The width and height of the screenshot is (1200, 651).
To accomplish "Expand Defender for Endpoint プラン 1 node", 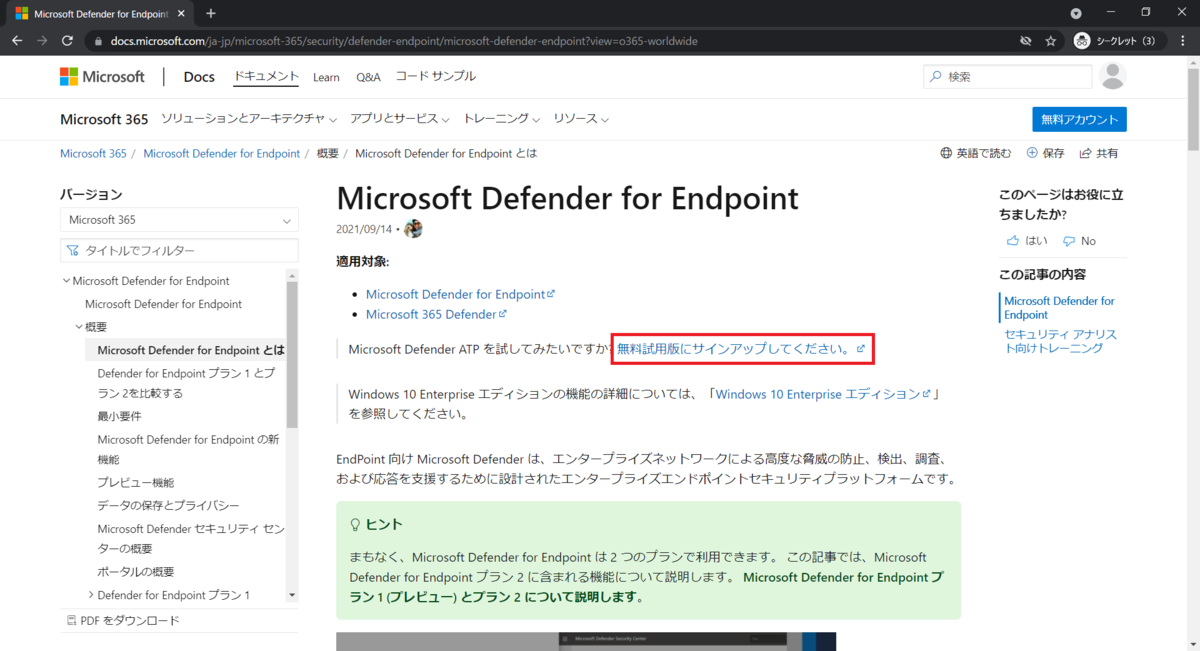I will (x=92, y=595).
